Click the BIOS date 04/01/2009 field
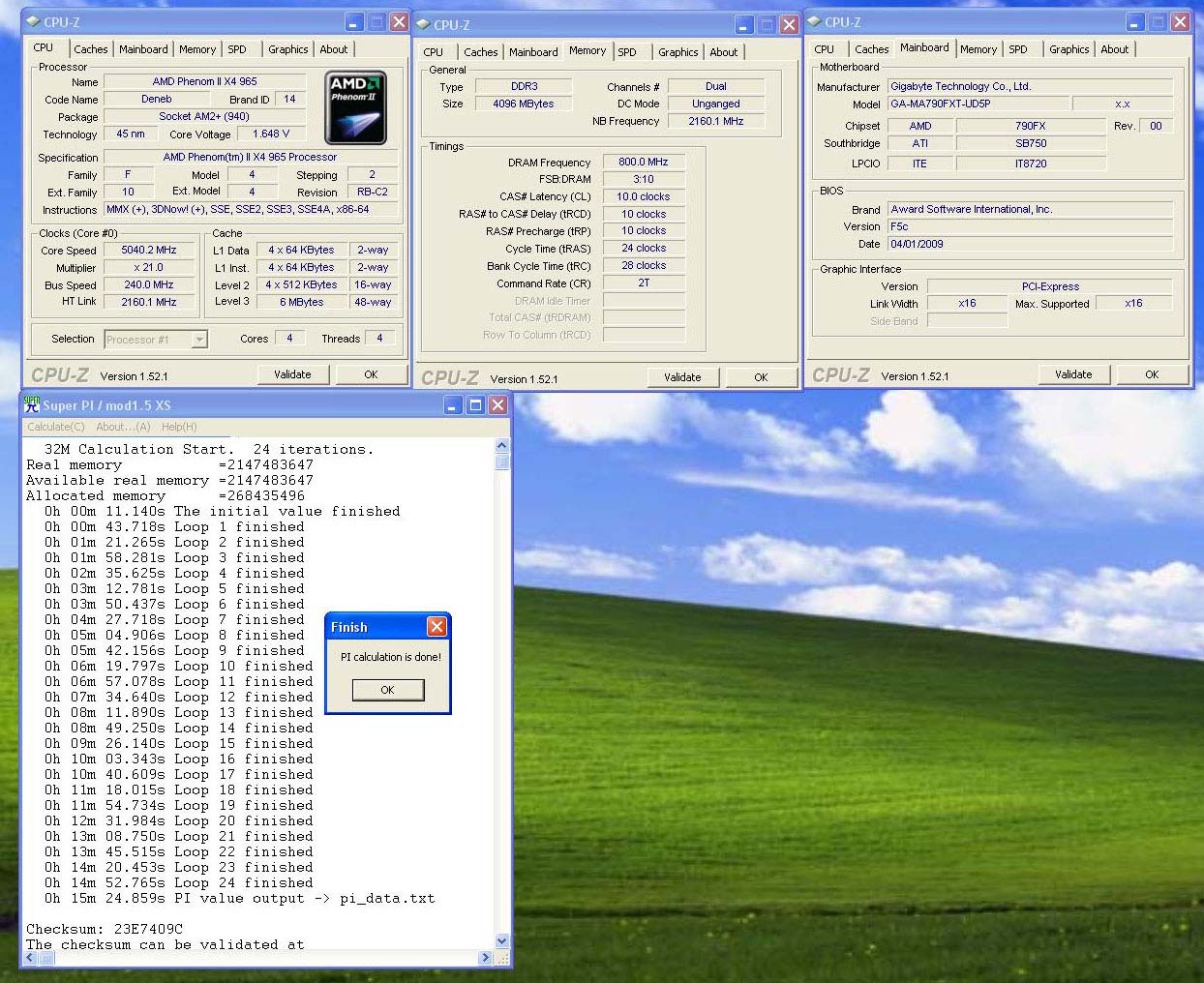This screenshot has width=1204, height=983. tap(1030, 244)
